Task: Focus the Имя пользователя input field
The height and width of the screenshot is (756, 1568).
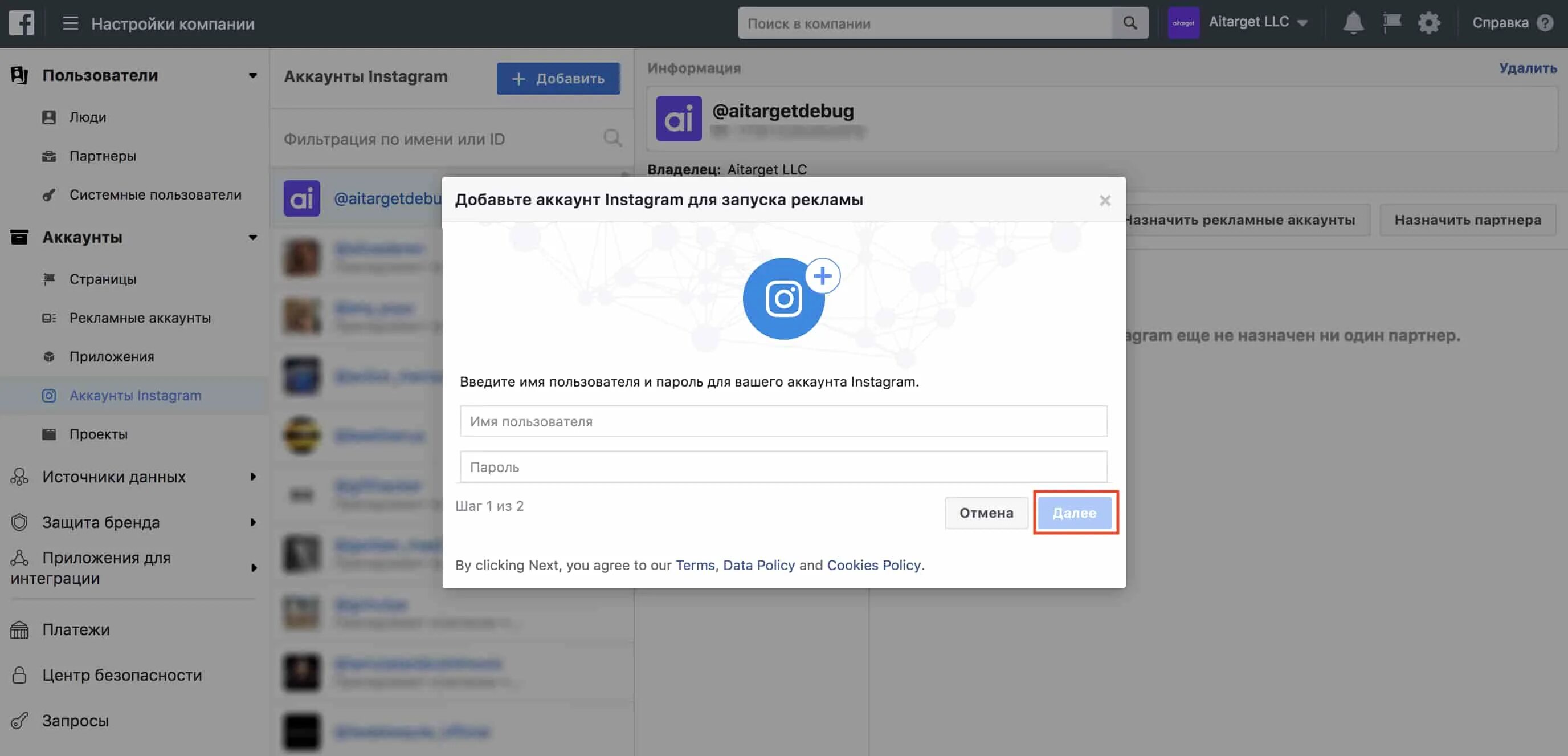Action: click(783, 421)
